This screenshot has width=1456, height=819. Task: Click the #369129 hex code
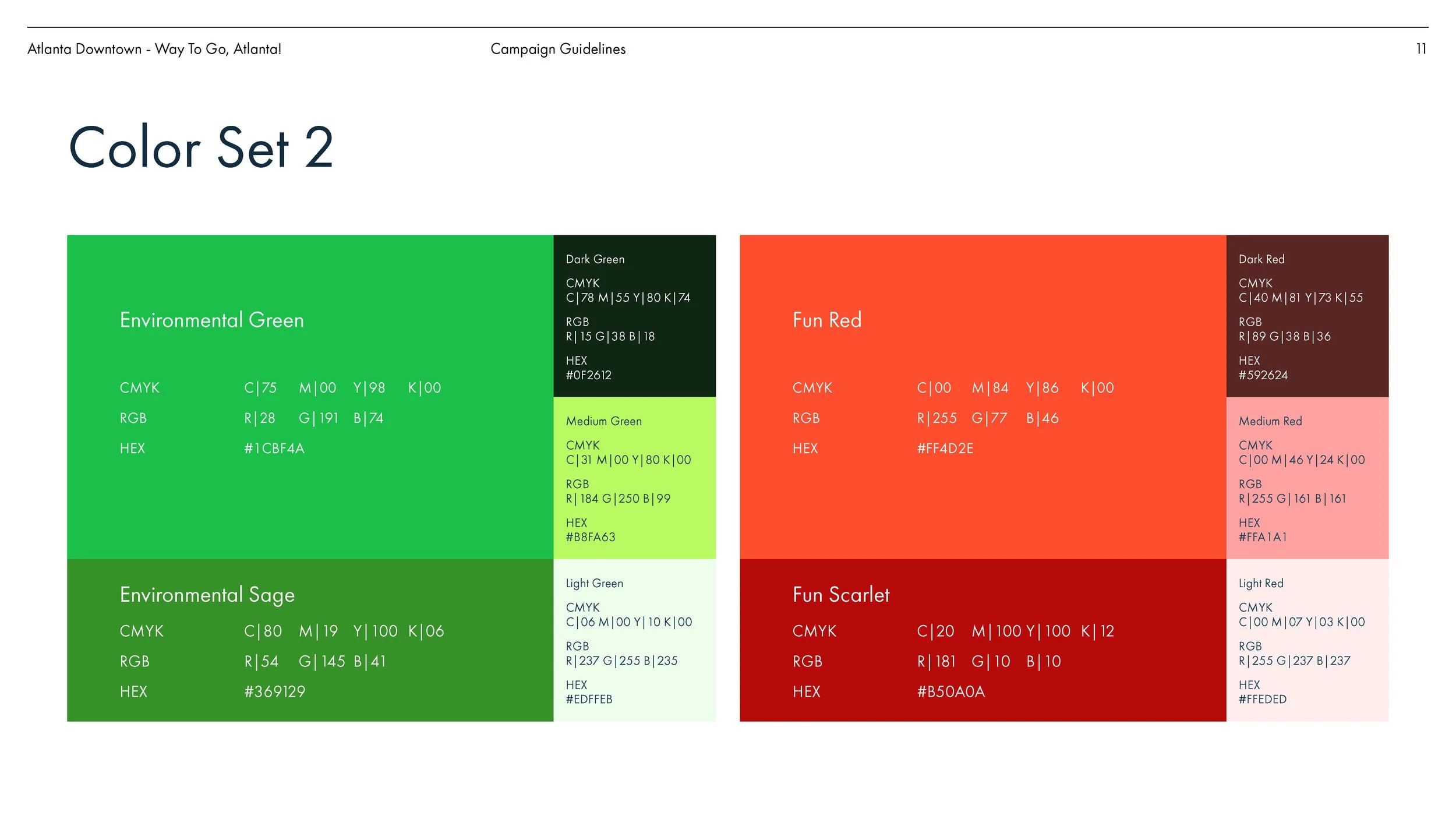pyautogui.click(x=274, y=692)
